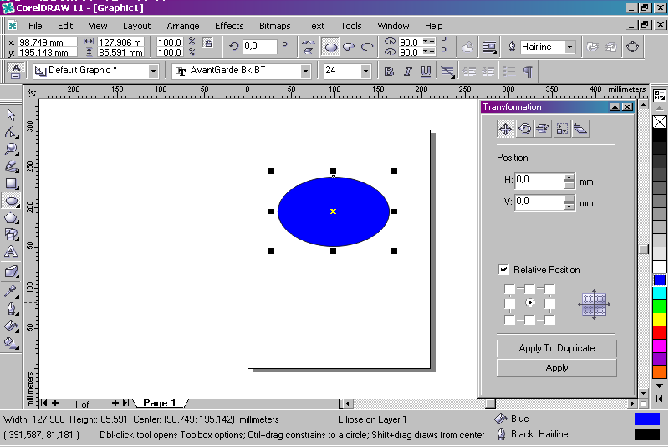Open the Hairline outline width dropdown
Image resolution: width=668 pixels, height=447 pixels.
pyautogui.click(x=570, y=47)
